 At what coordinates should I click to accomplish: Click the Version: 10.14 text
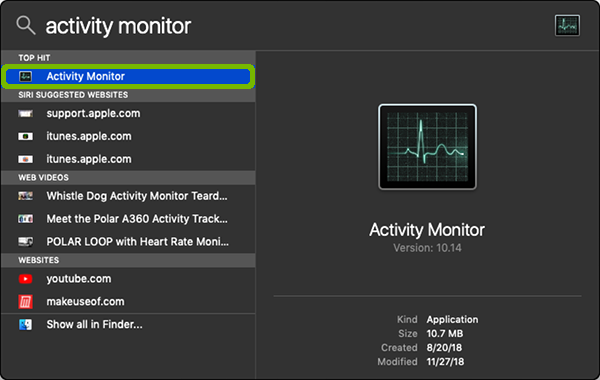click(427, 248)
